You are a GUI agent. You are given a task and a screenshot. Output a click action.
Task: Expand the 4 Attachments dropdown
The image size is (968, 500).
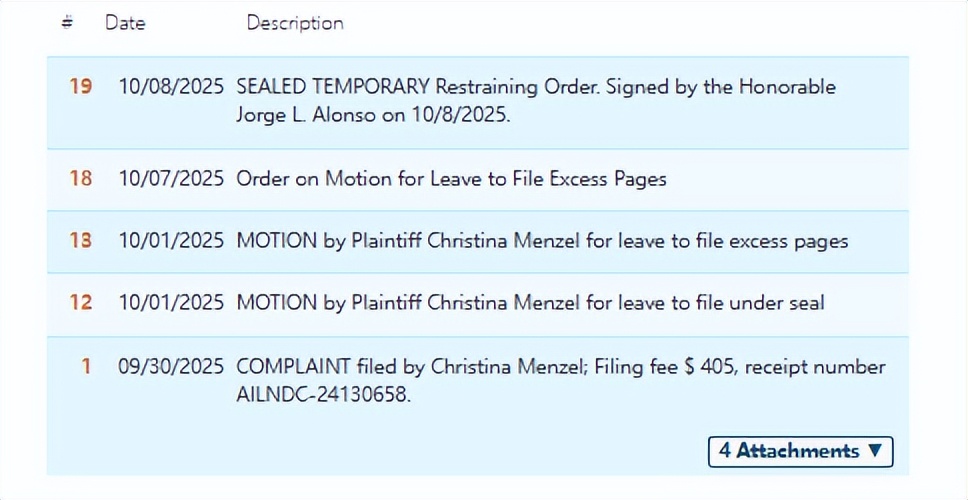coord(800,451)
